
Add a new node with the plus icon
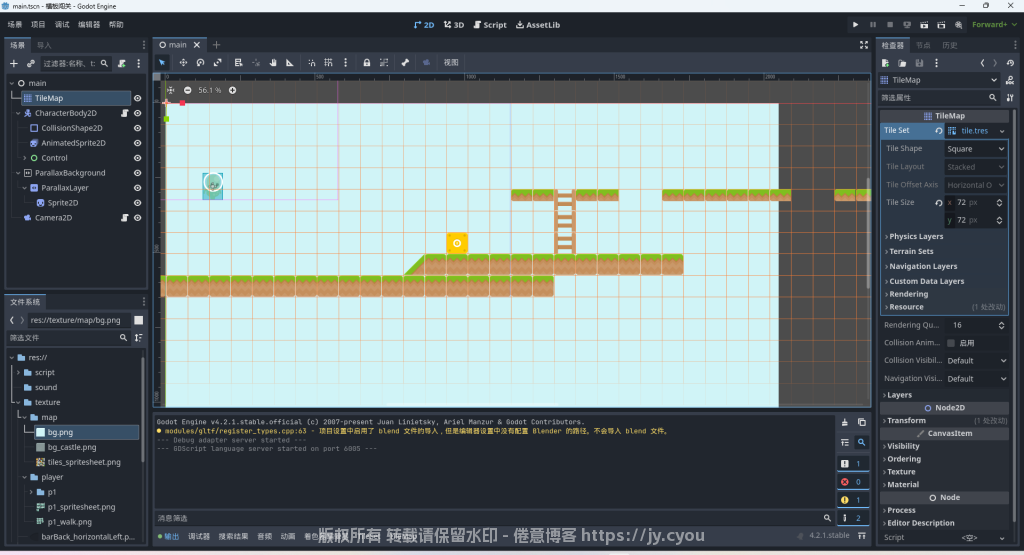tap(14, 63)
